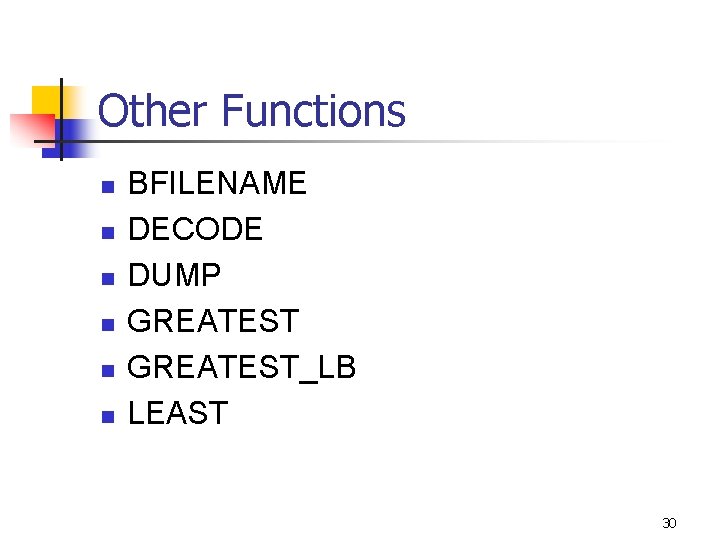This screenshot has height=540, width=720.
Task: Select the GREATEST bullet text
Action: pyautogui.click(x=213, y=321)
